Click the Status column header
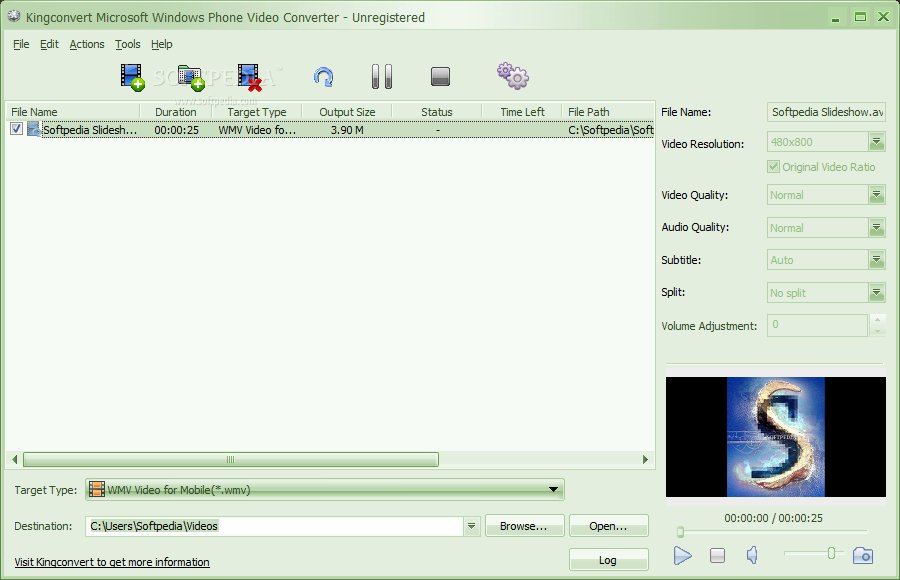The image size is (900, 580). [x=437, y=112]
